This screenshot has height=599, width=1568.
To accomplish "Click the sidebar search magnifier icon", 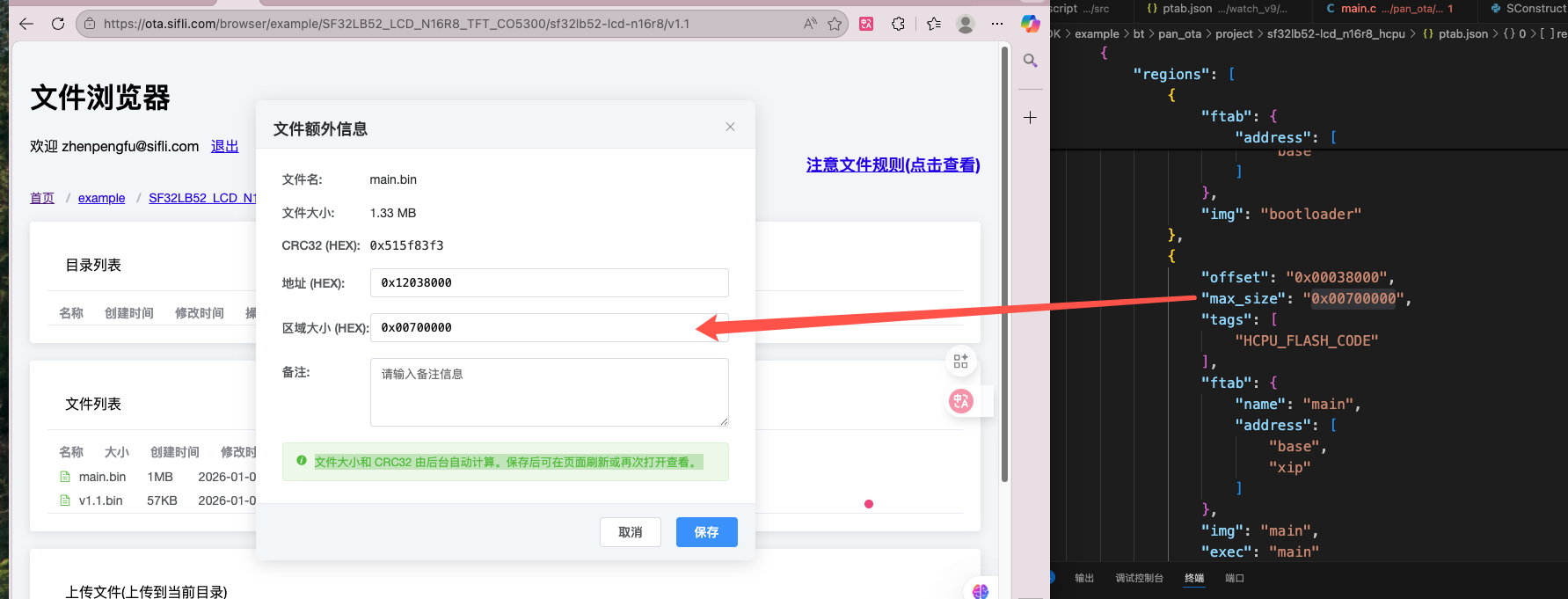I will pyautogui.click(x=1030, y=61).
